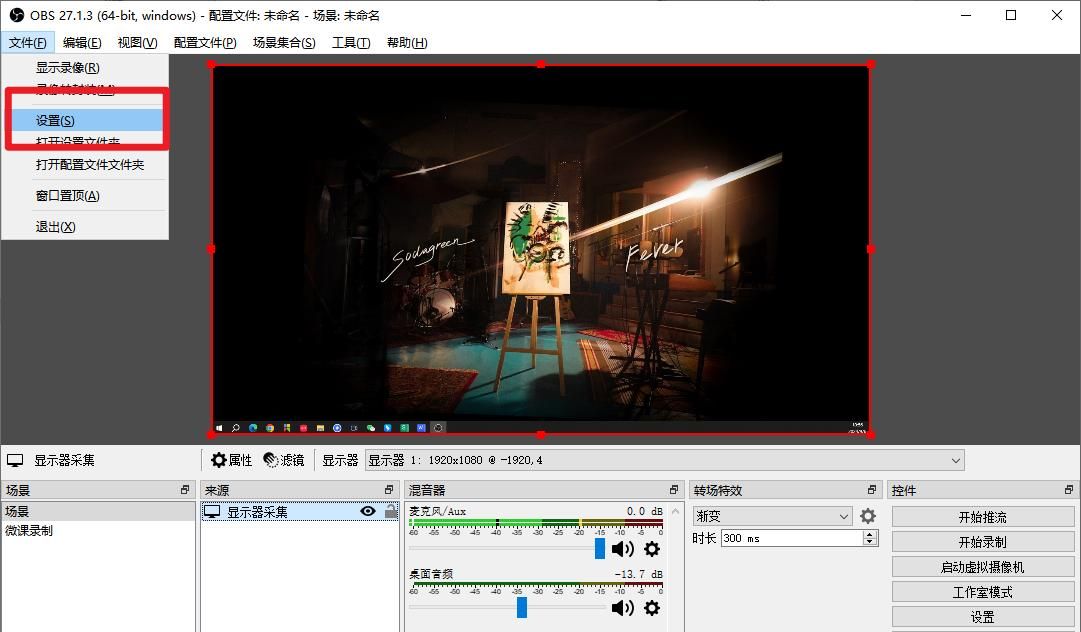
Task: Adjust the 桌面音频 volume slider
Action: [522, 608]
